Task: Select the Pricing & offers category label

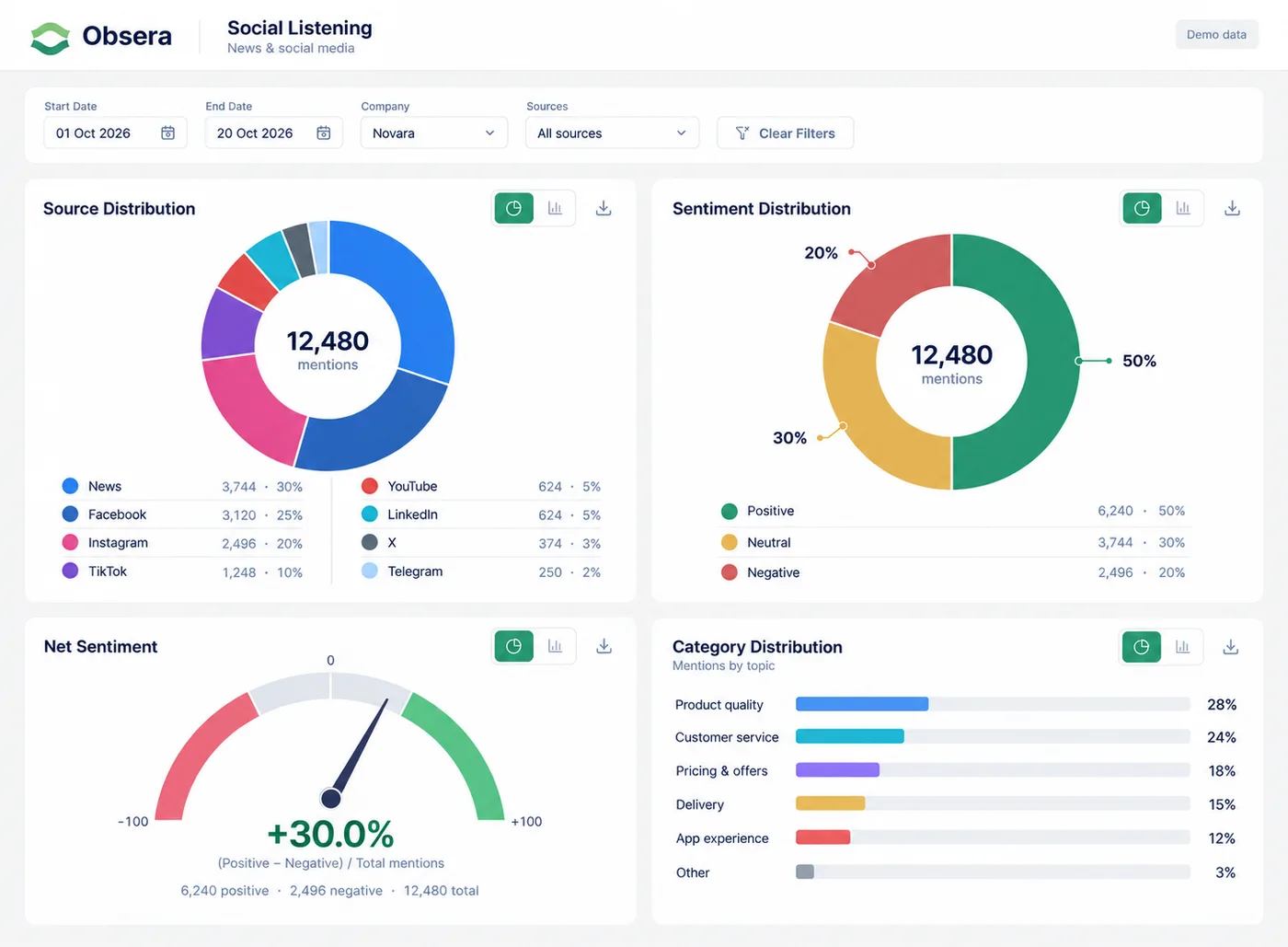Action: click(x=721, y=771)
